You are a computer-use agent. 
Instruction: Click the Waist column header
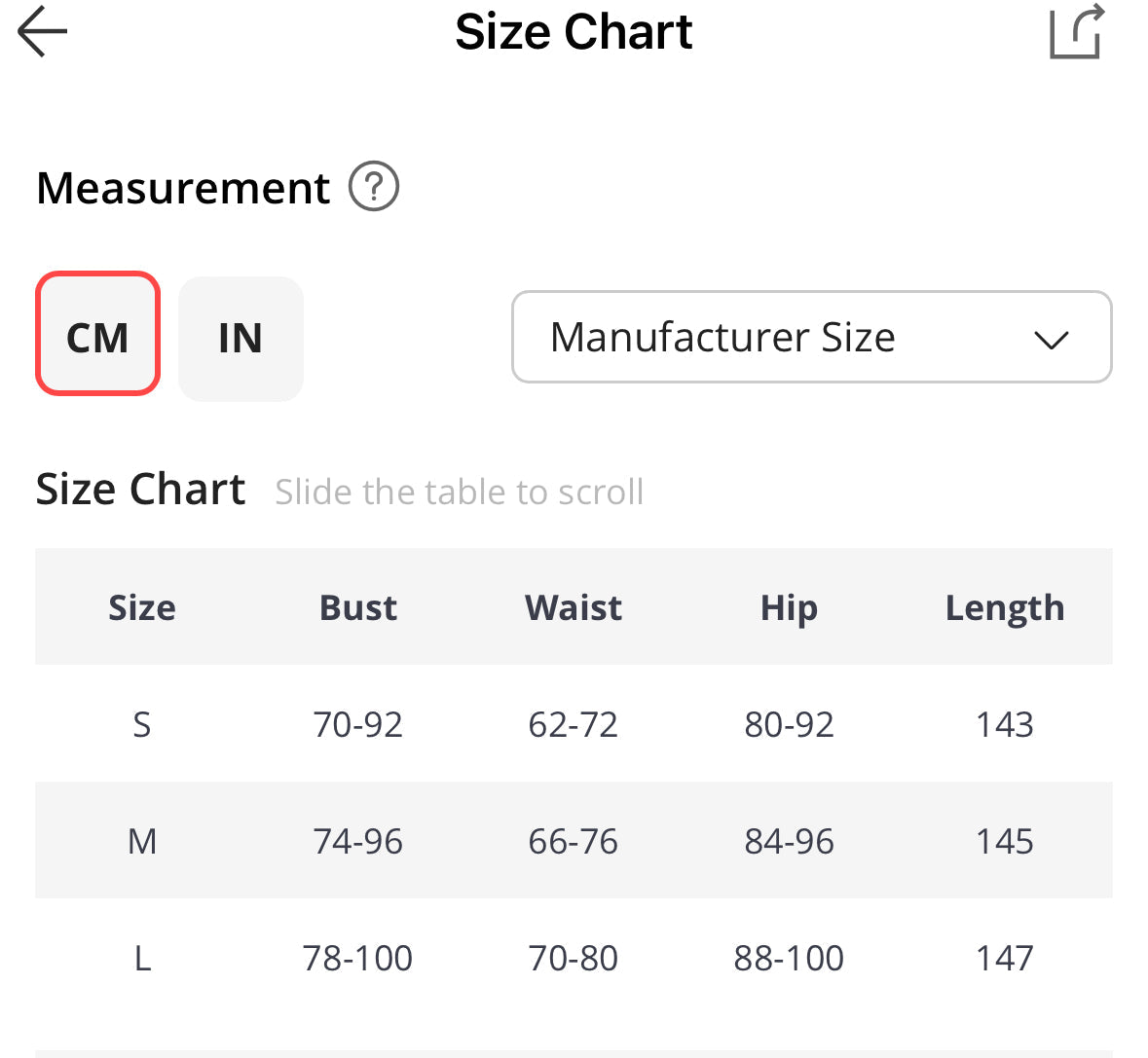coord(573,607)
